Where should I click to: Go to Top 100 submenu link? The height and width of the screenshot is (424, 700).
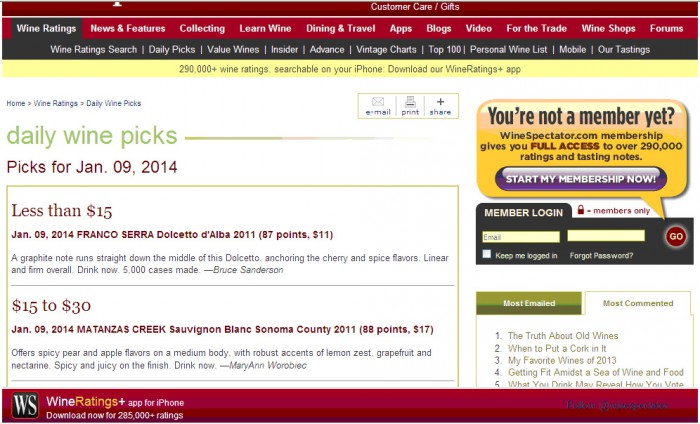(x=445, y=50)
